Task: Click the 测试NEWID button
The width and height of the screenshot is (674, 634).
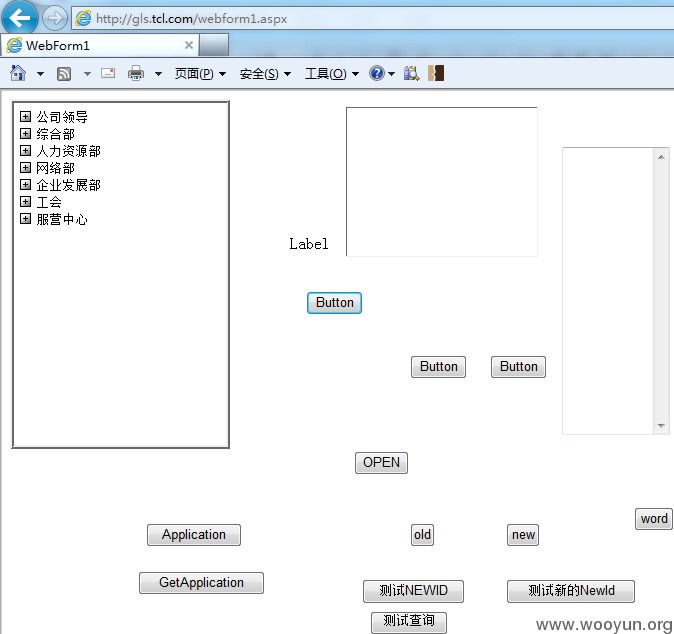Action: (x=413, y=591)
